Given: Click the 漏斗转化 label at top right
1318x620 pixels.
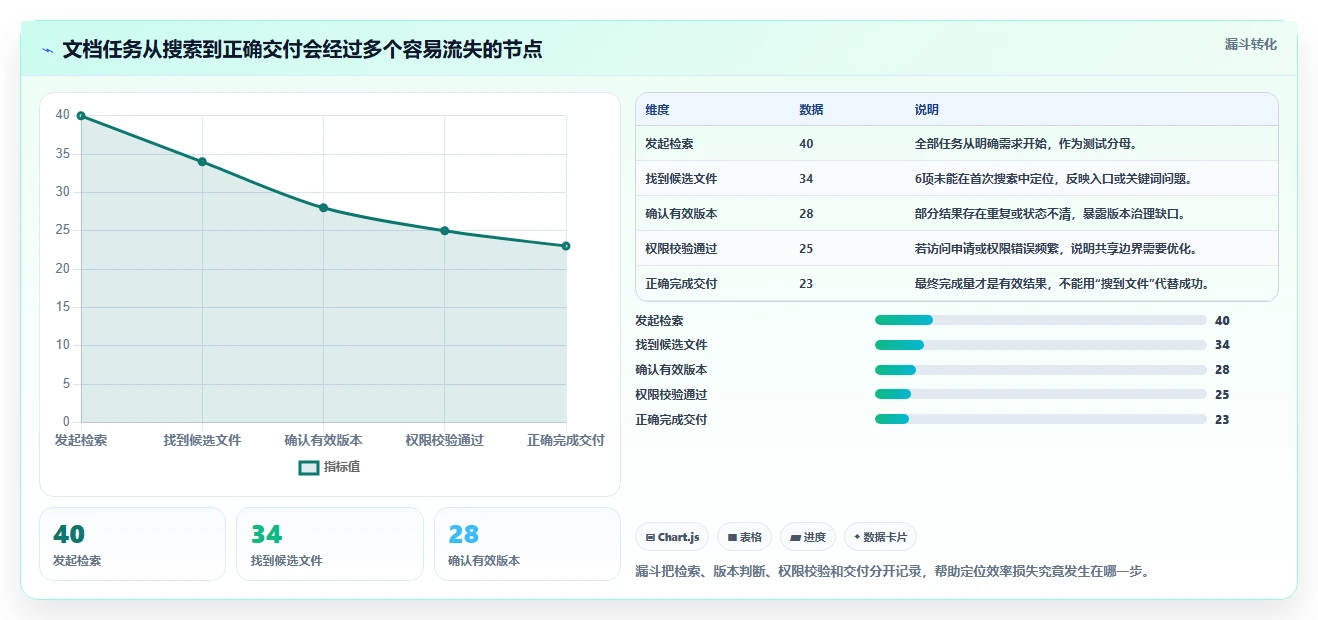Looking at the screenshot, I should tap(1251, 44).
